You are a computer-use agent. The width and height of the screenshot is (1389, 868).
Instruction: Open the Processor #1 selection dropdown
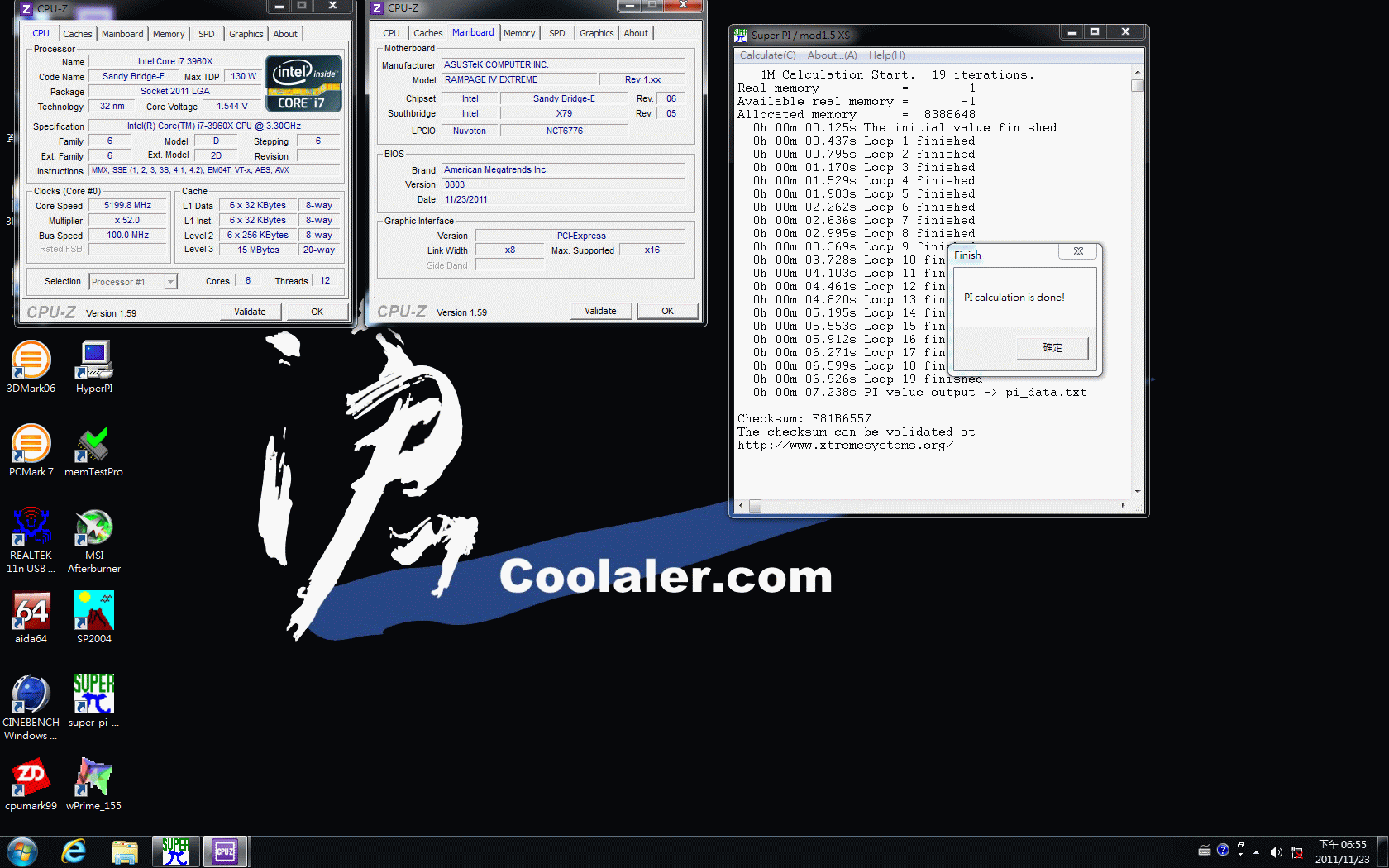pyautogui.click(x=132, y=282)
